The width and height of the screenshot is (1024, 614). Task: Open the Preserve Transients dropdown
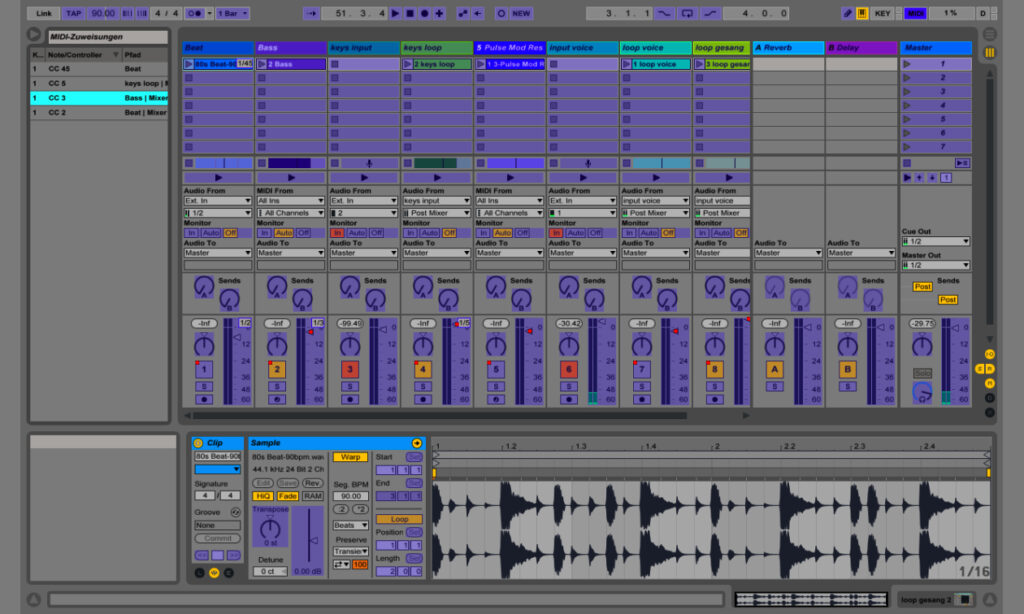(x=351, y=551)
